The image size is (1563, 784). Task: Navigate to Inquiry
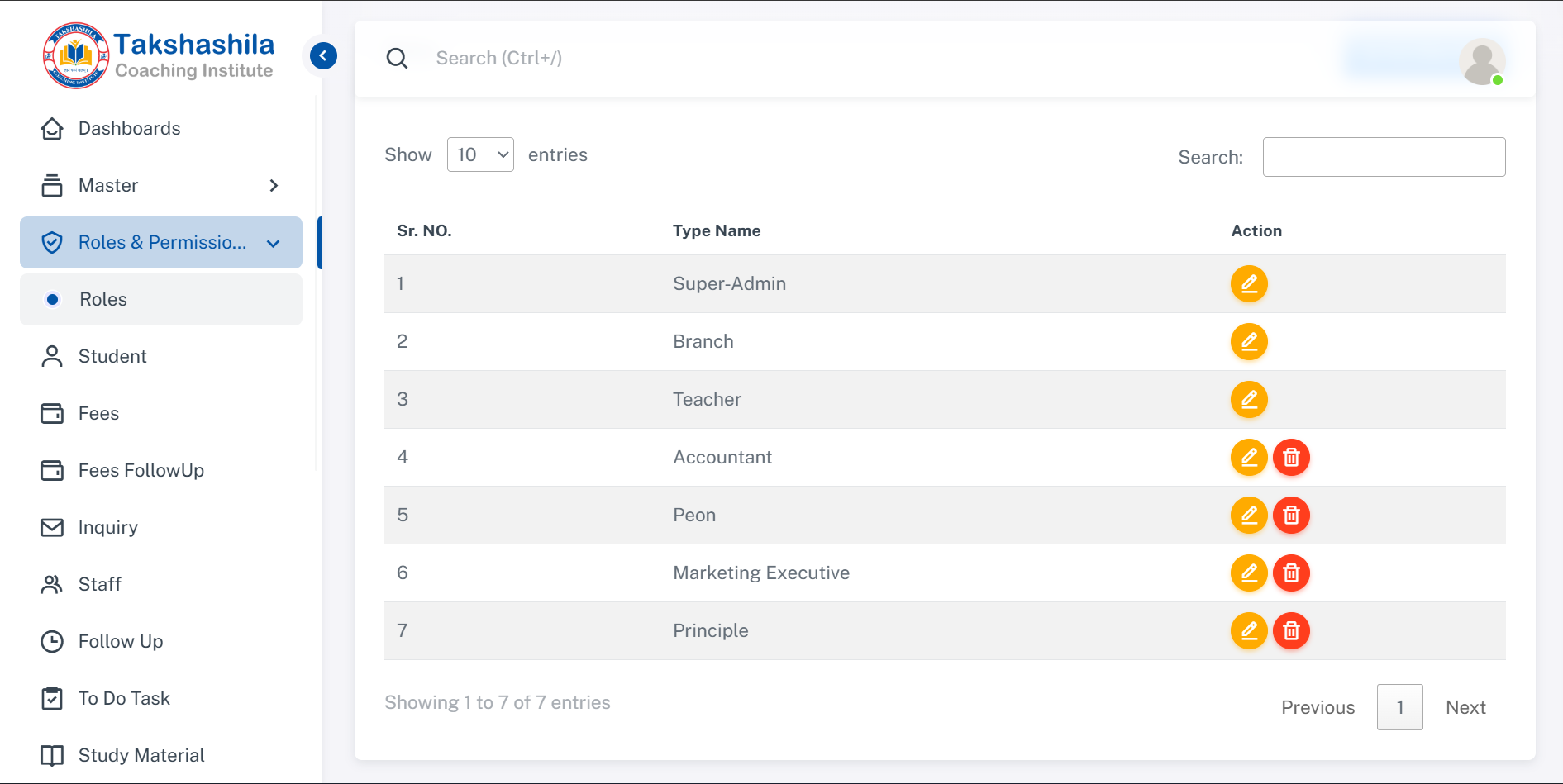tap(161, 528)
